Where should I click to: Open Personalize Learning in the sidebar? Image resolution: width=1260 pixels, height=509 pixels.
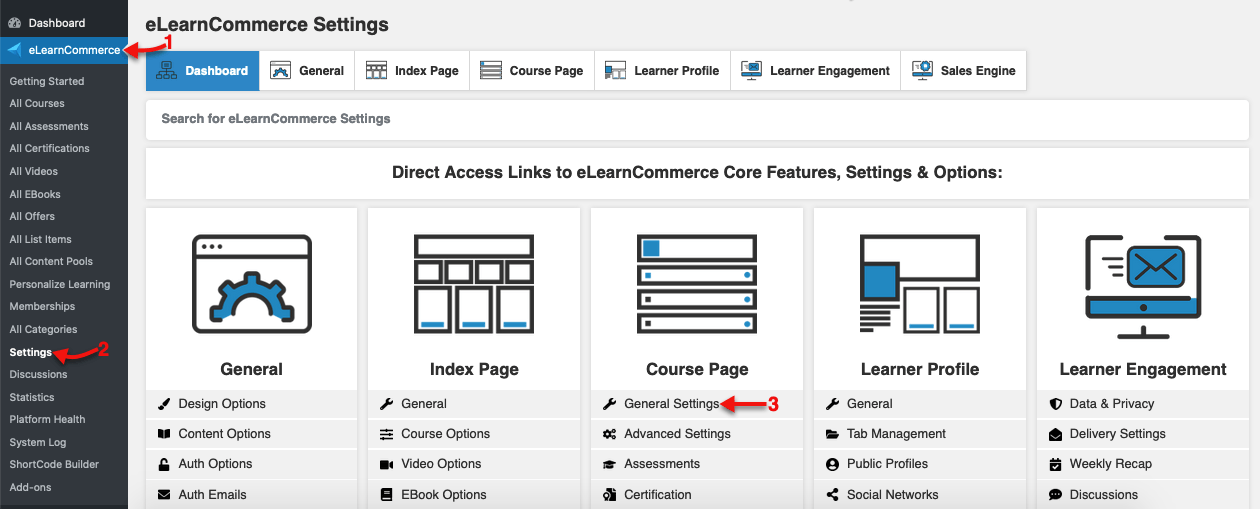tap(60, 284)
